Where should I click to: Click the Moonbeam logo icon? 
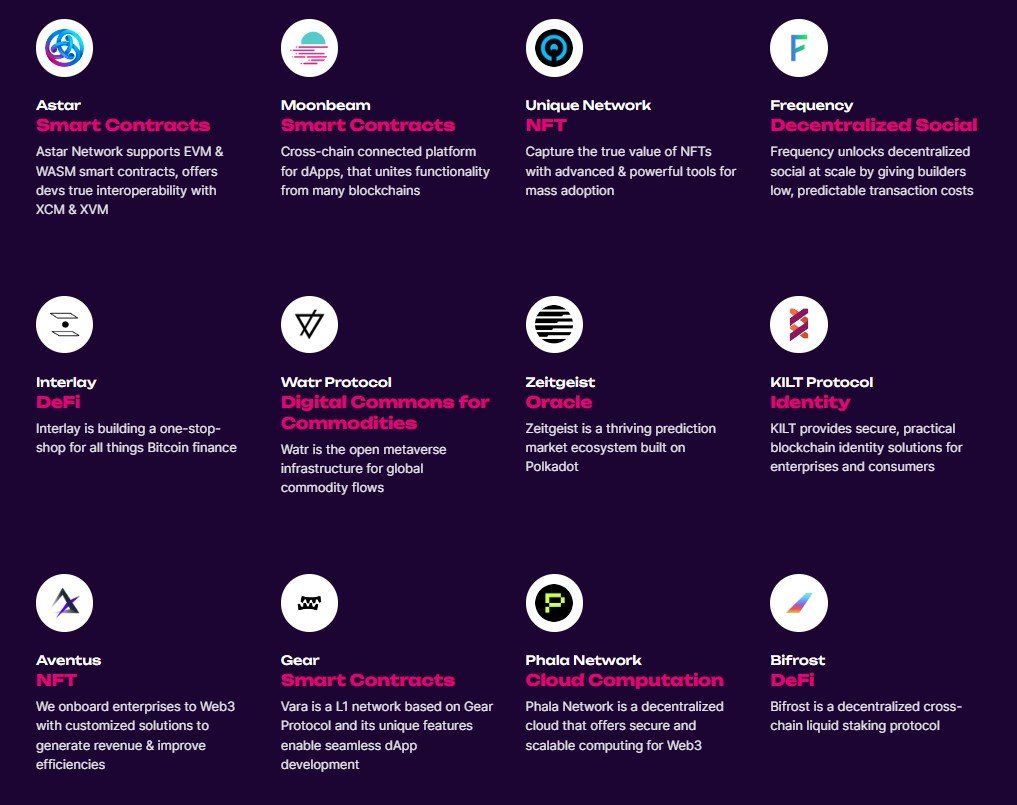point(309,48)
